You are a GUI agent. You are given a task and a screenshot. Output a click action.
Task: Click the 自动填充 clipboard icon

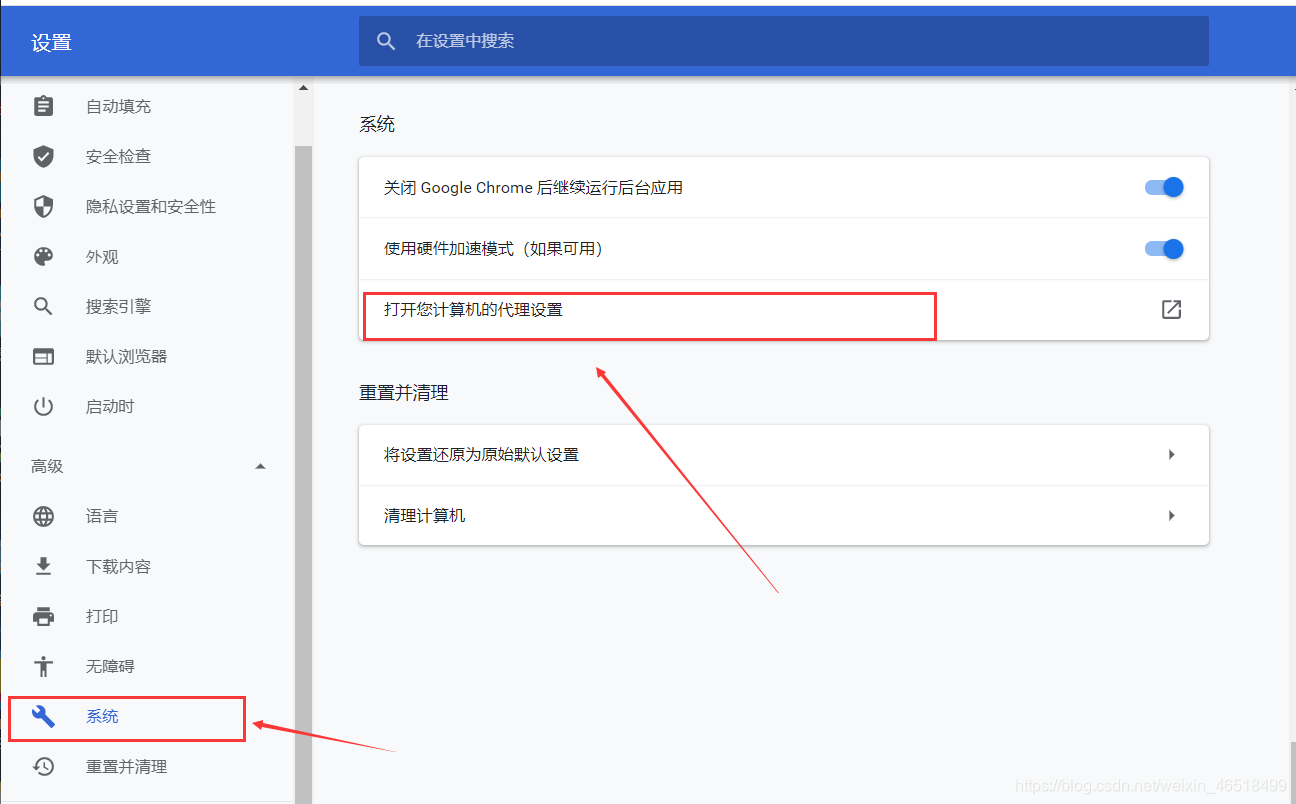[43, 106]
